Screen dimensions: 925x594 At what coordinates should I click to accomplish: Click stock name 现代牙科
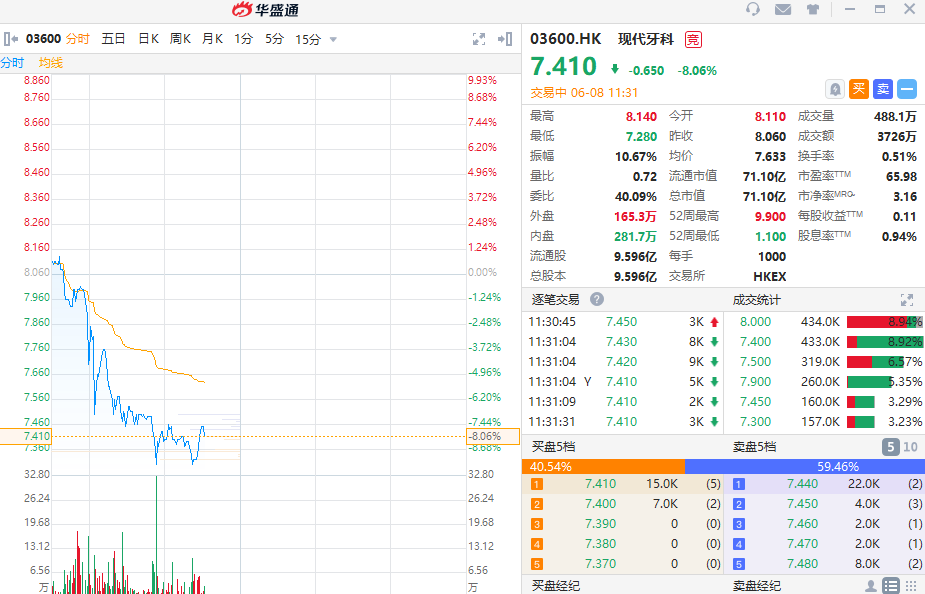[646, 39]
